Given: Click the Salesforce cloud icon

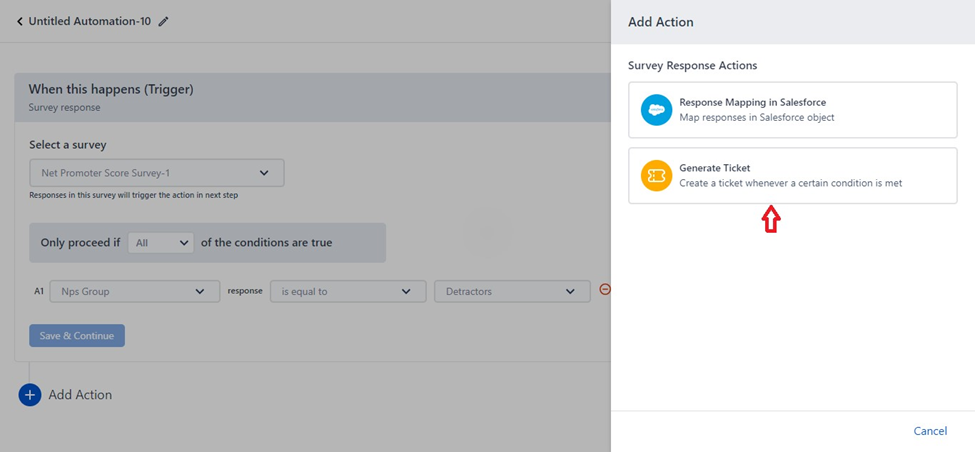Looking at the screenshot, I should tap(656, 110).
